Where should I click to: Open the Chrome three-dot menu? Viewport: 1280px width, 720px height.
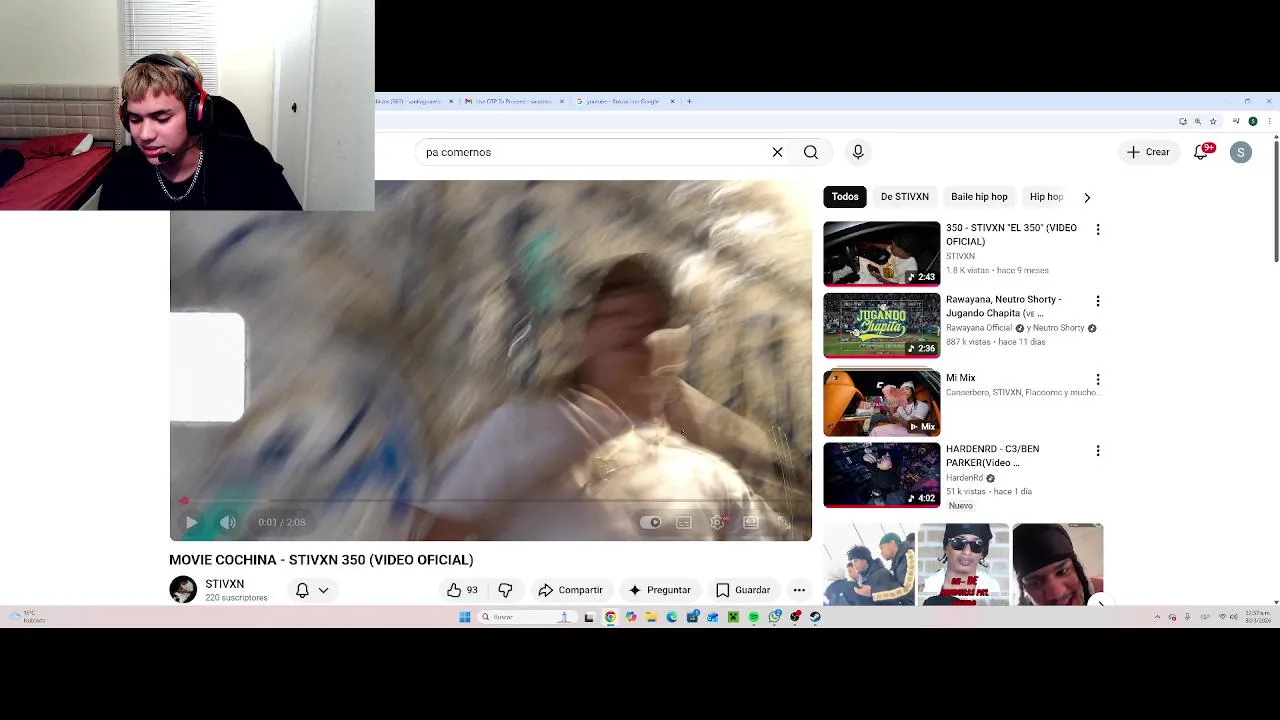pyautogui.click(x=1269, y=121)
